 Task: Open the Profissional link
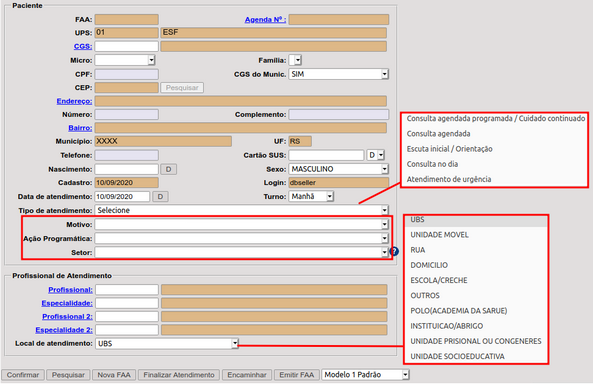(70, 290)
